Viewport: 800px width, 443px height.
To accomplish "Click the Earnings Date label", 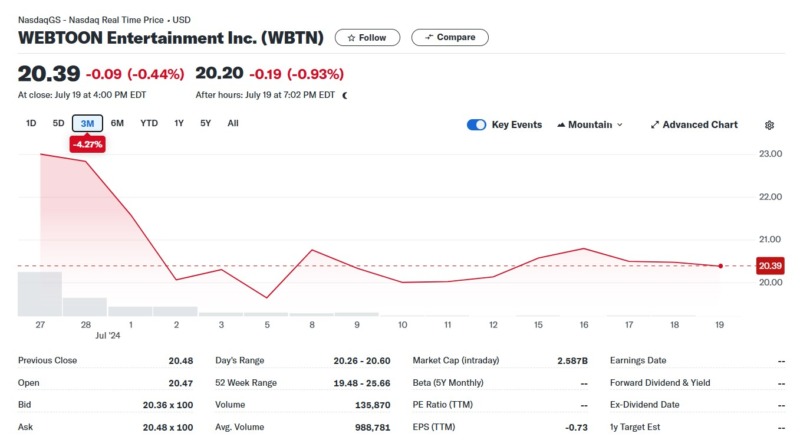I will pyautogui.click(x=638, y=360).
